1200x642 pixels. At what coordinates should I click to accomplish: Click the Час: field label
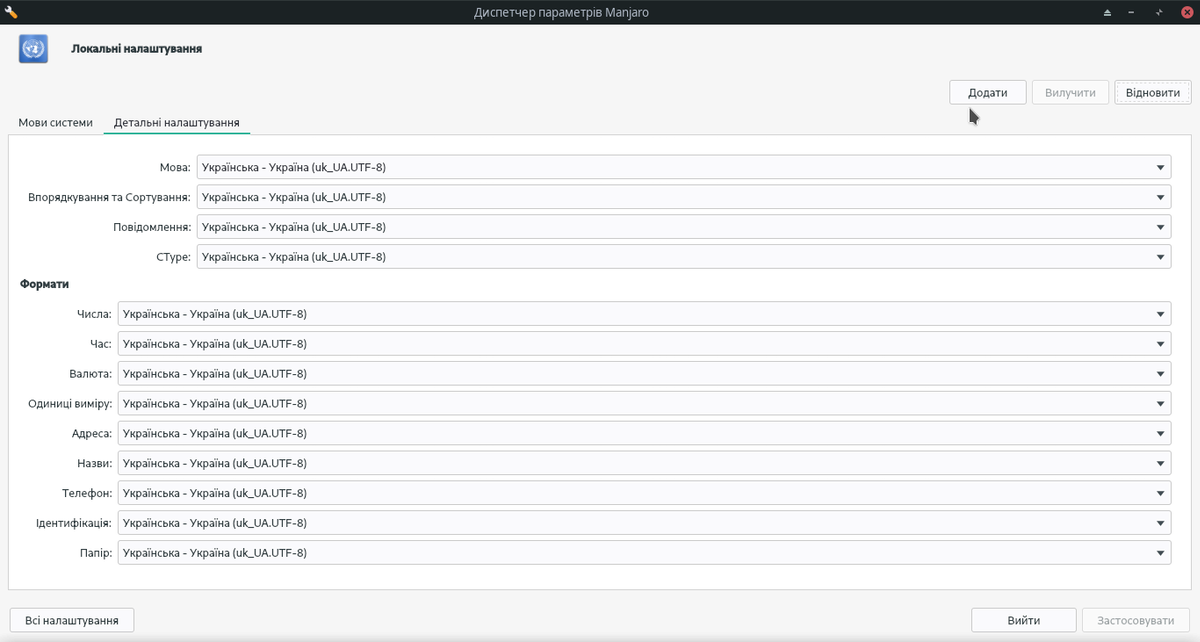click(x=101, y=344)
